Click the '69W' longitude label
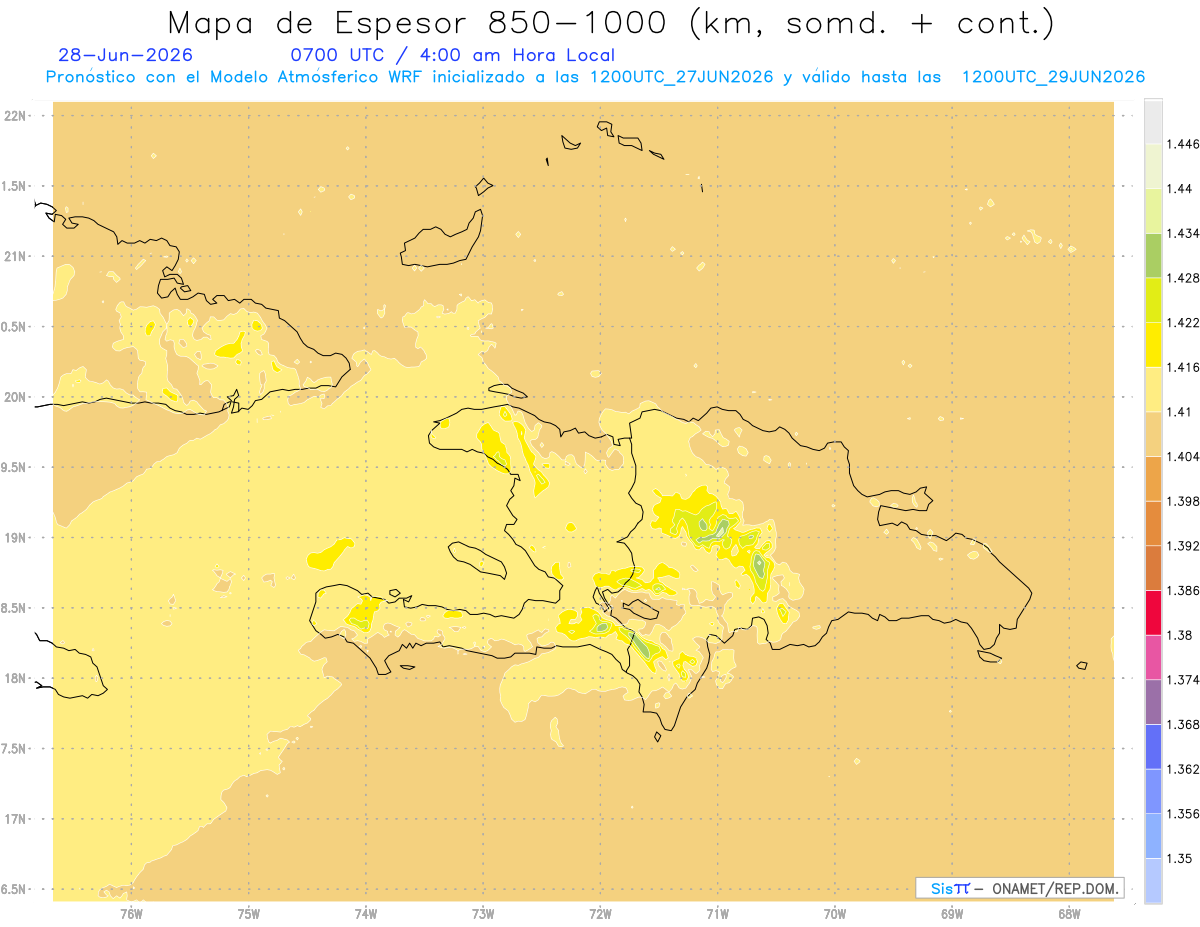This screenshot has width=1200, height=927. (x=952, y=913)
